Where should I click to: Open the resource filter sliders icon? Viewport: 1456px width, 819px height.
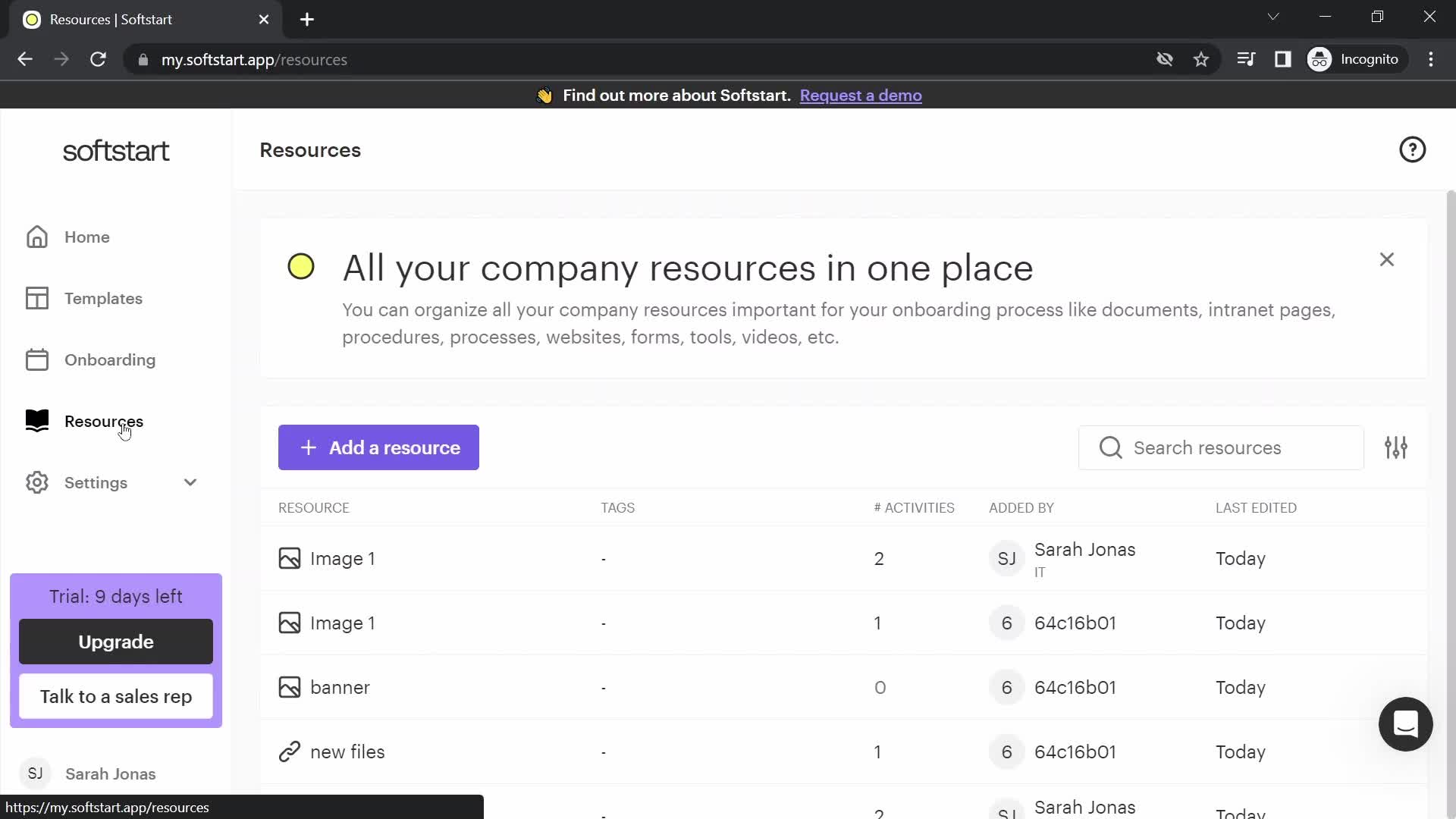(1395, 447)
